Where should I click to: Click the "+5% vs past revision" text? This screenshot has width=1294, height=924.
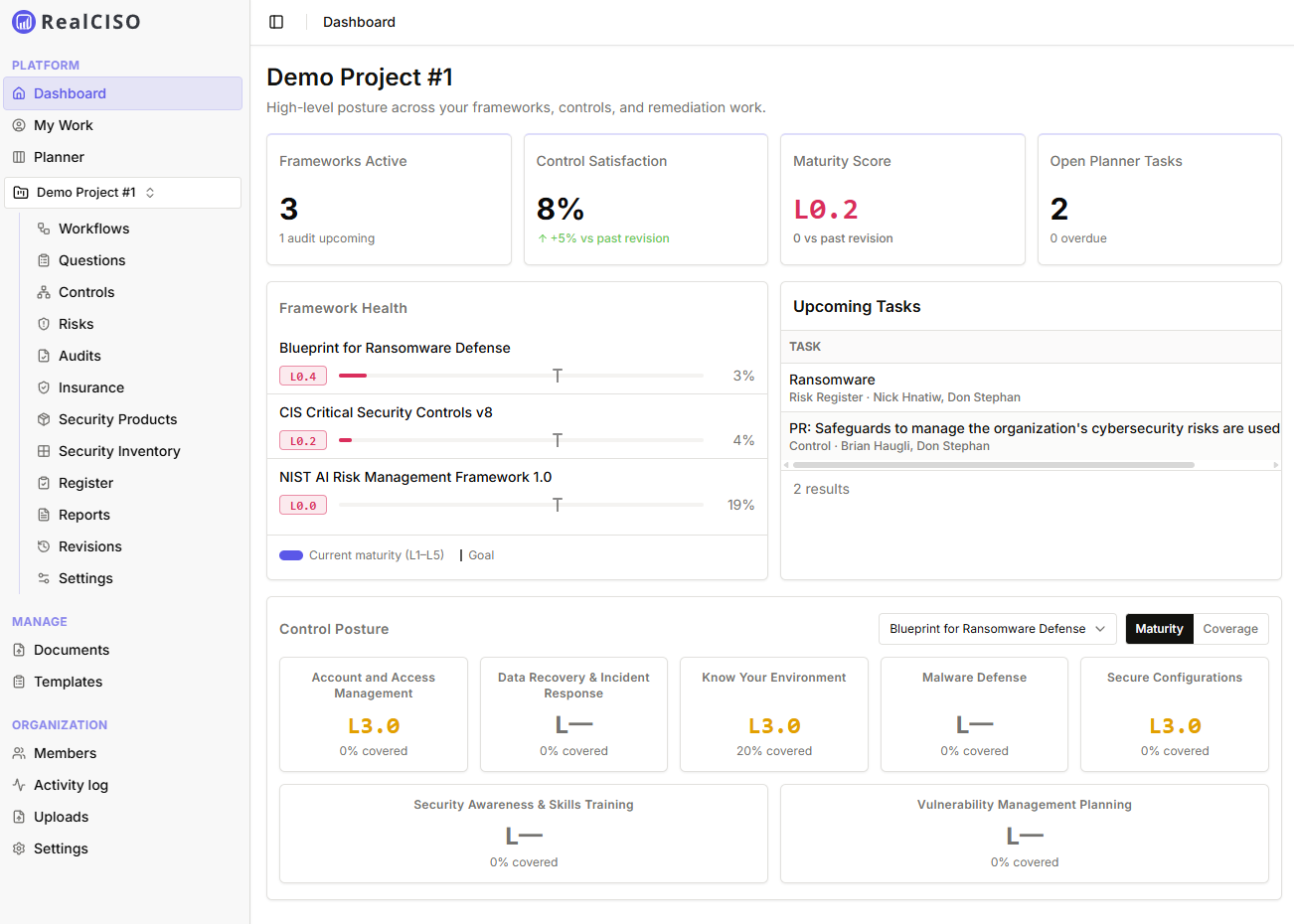(610, 238)
